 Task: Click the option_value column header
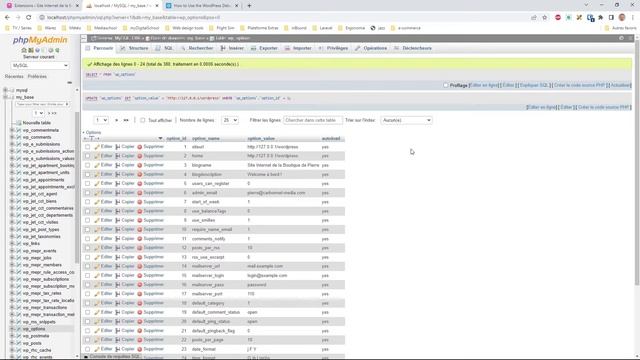click(261, 139)
